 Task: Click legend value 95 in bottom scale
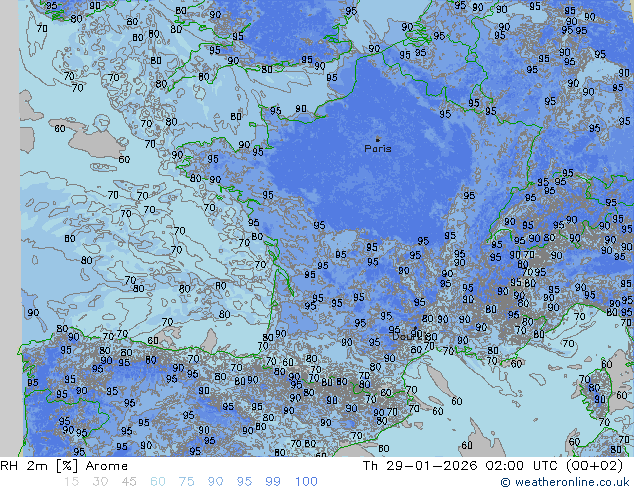pos(244,482)
